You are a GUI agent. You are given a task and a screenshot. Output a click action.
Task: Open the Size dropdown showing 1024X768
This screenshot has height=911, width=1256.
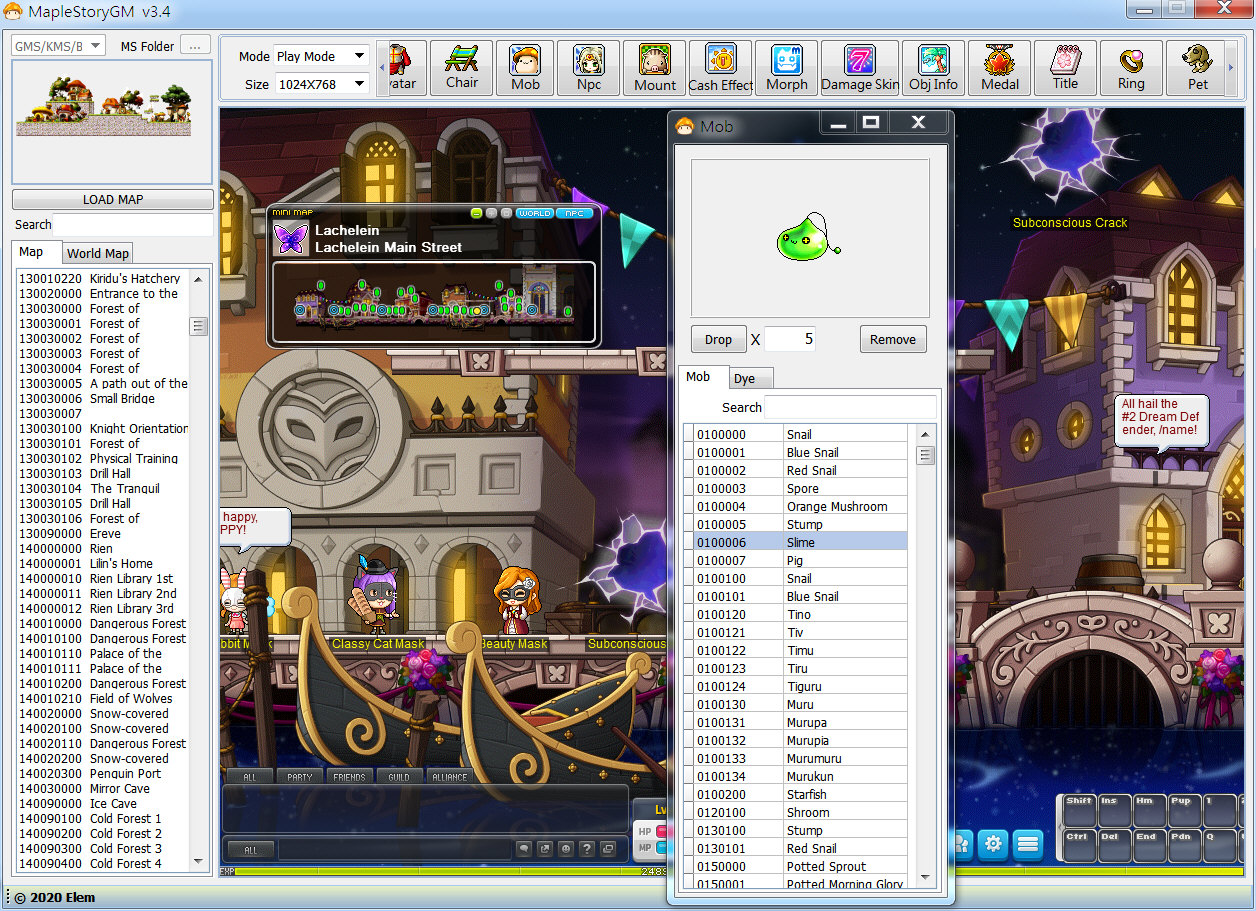click(x=321, y=84)
